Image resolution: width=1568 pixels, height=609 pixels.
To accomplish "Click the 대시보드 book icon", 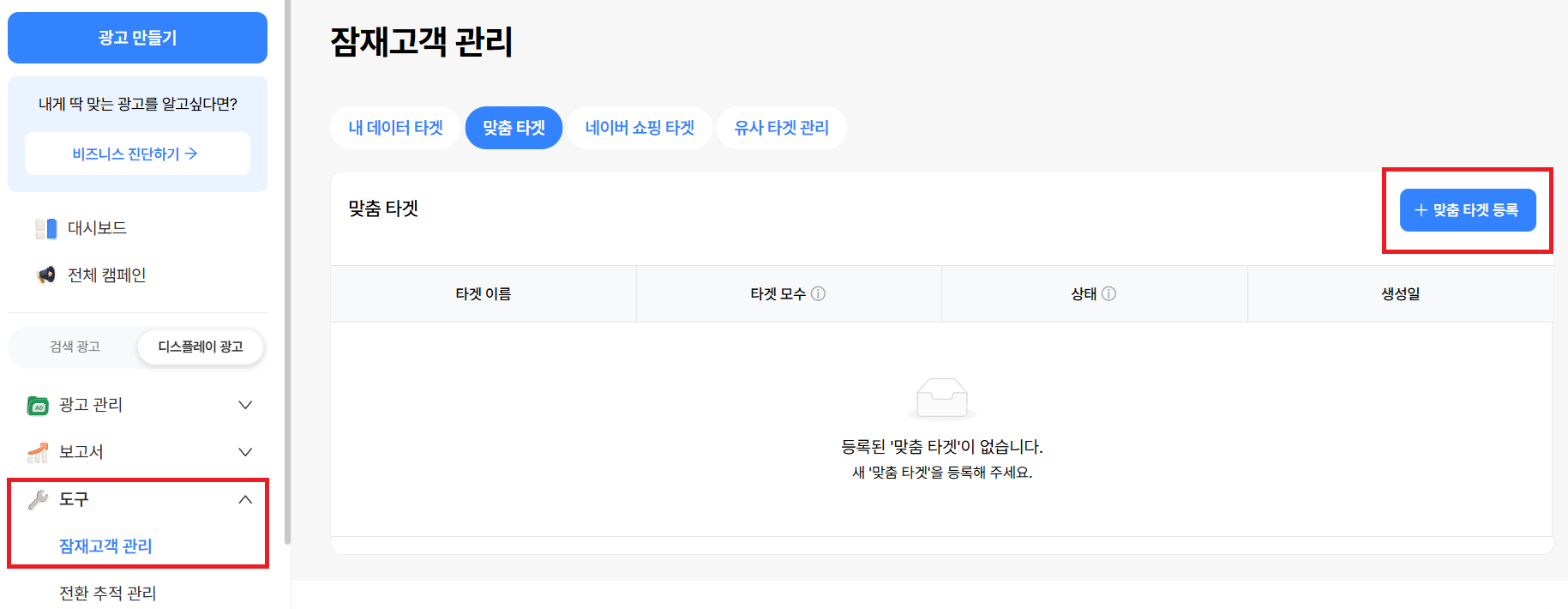I will 46,228.
